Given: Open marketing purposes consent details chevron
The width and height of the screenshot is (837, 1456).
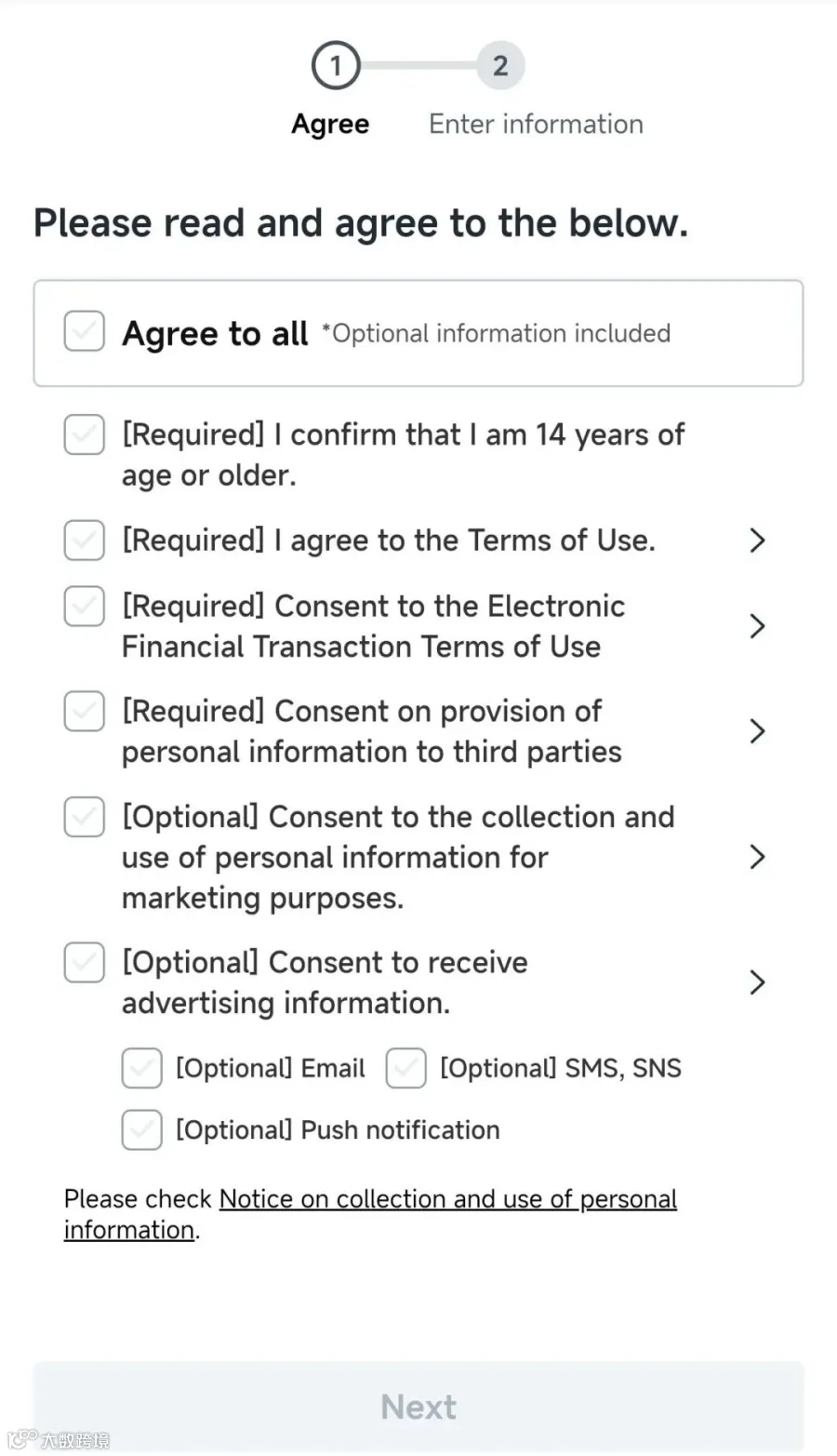Looking at the screenshot, I should click(x=757, y=857).
